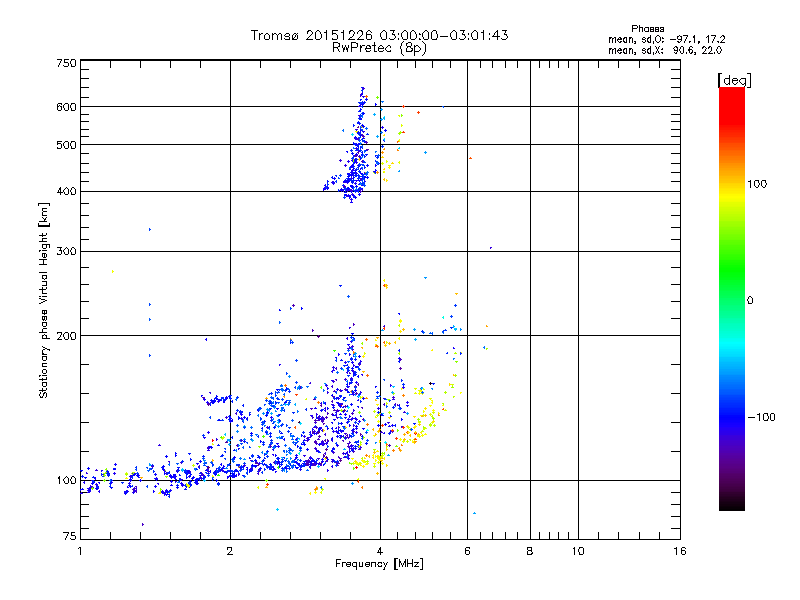Click the x-axis tick label '8'
Image resolution: width=800 pixels, height=600 pixels.
[x=530, y=551]
